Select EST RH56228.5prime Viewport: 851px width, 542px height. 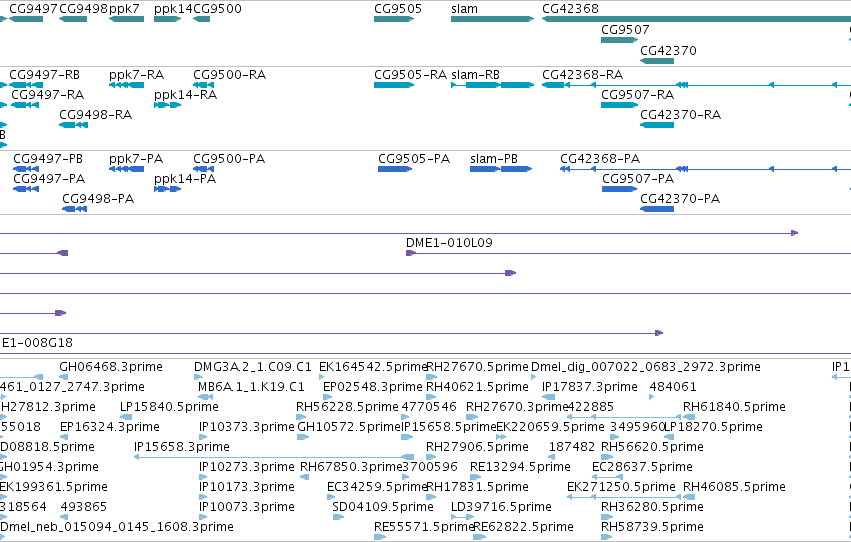pos(301,417)
